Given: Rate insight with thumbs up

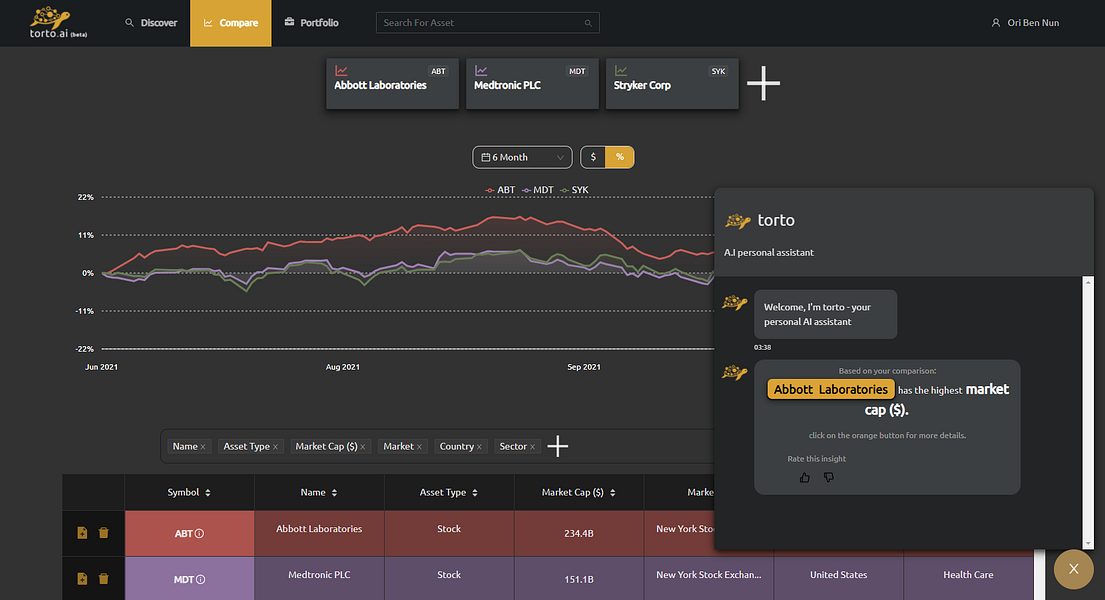Looking at the screenshot, I should coord(805,477).
